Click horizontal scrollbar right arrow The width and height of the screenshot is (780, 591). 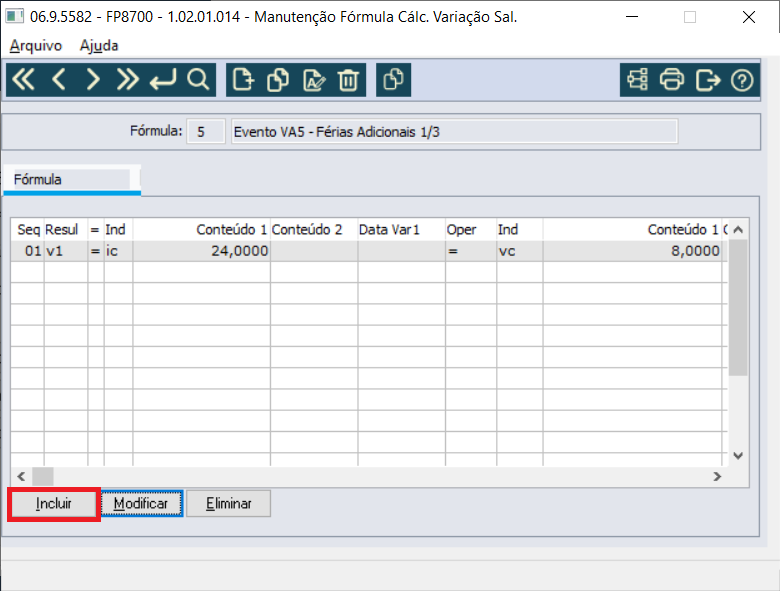[x=717, y=477]
